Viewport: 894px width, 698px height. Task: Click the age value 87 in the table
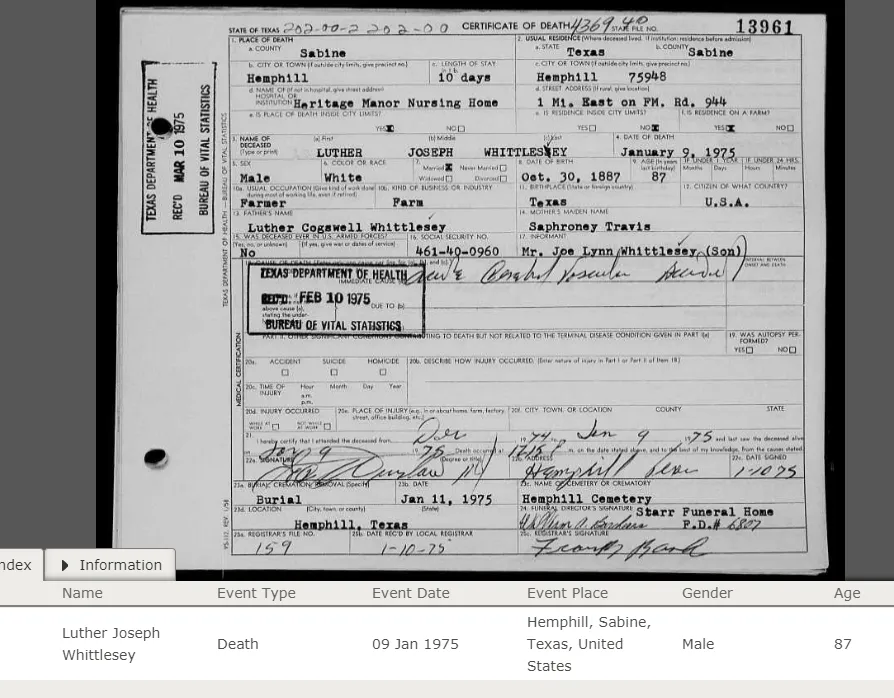point(843,644)
